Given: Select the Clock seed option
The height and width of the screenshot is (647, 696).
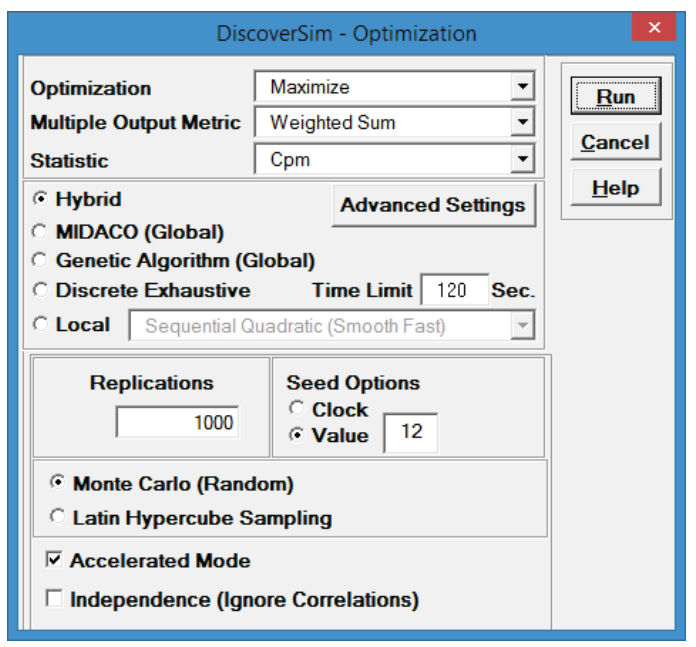Looking at the screenshot, I should click(x=297, y=409).
